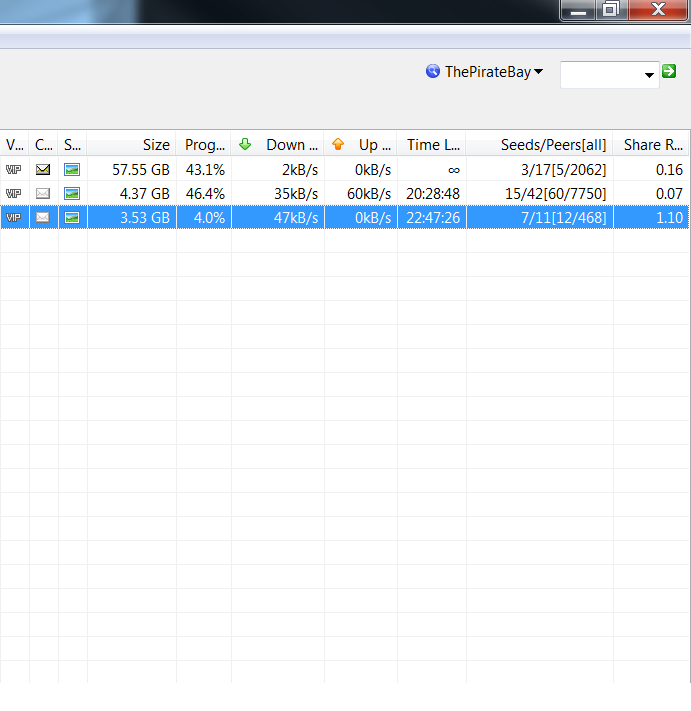This screenshot has width=691, height=711.
Task: Sort by the C... column header
Action: [44, 144]
